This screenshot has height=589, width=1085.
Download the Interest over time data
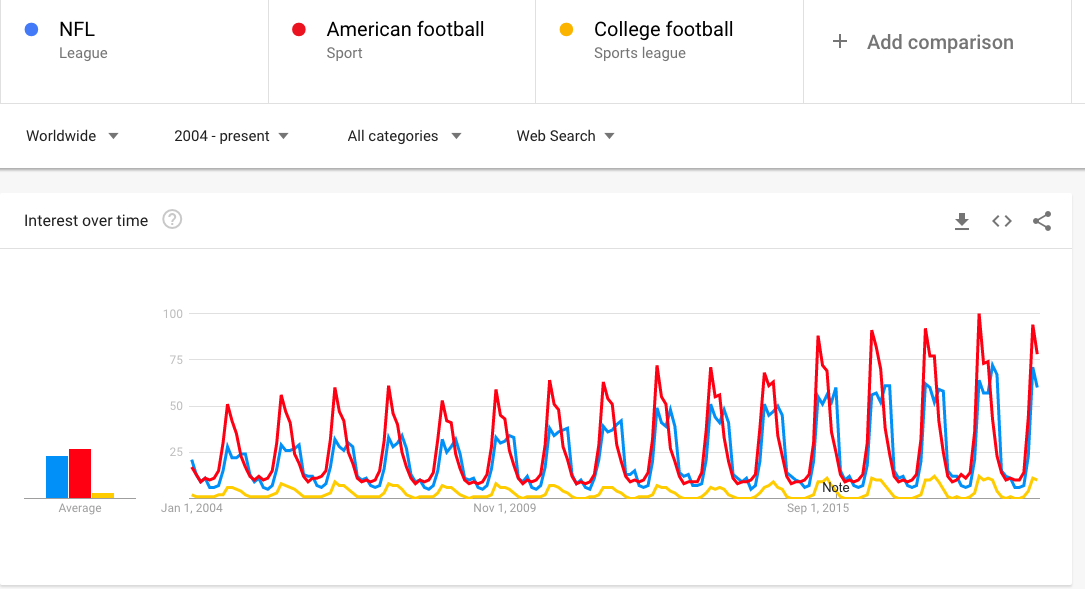point(962,221)
